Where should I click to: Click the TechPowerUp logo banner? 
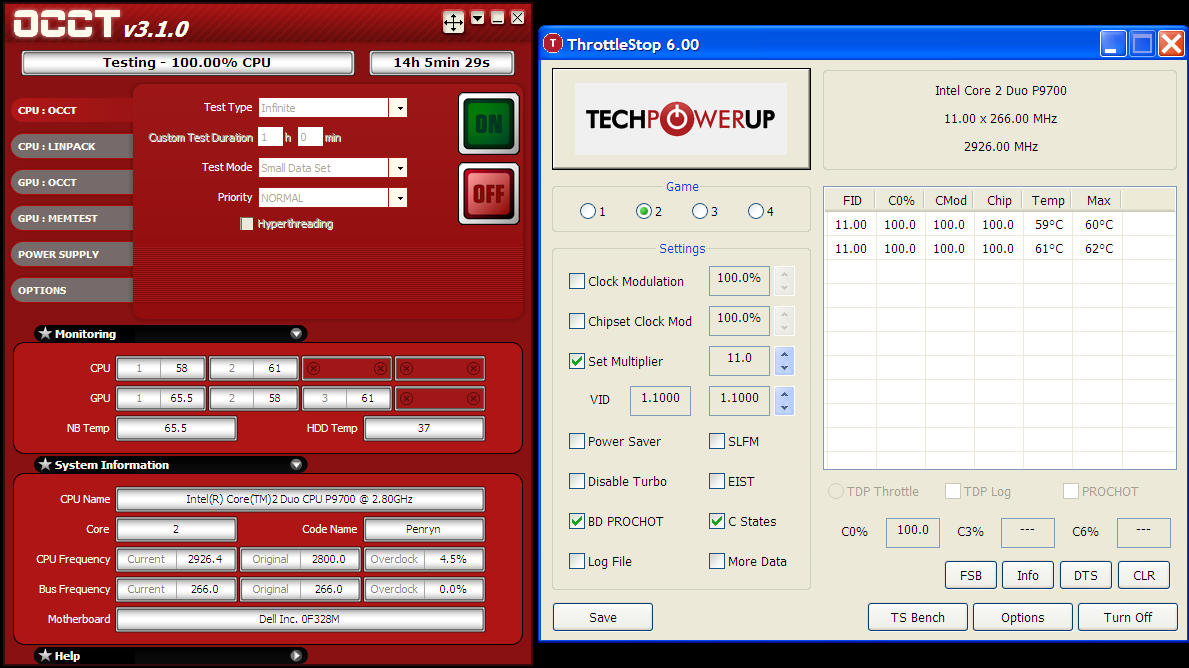point(681,119)
